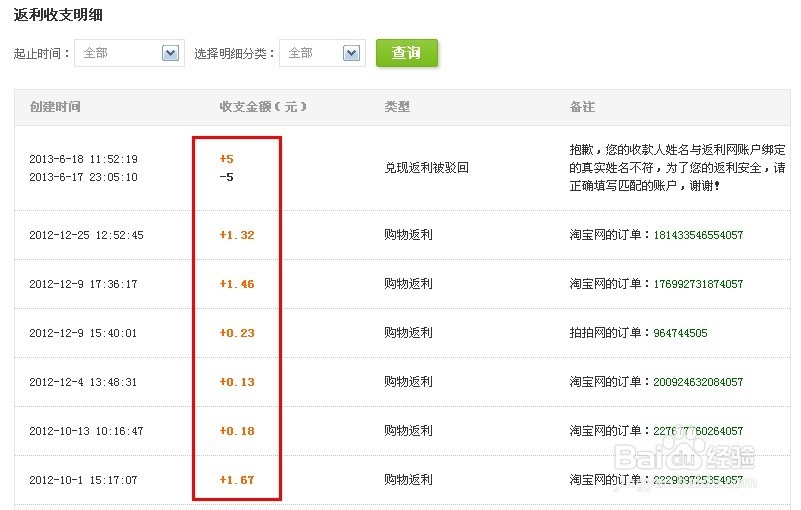Click the 创建时间 column header

click(55, 107)
